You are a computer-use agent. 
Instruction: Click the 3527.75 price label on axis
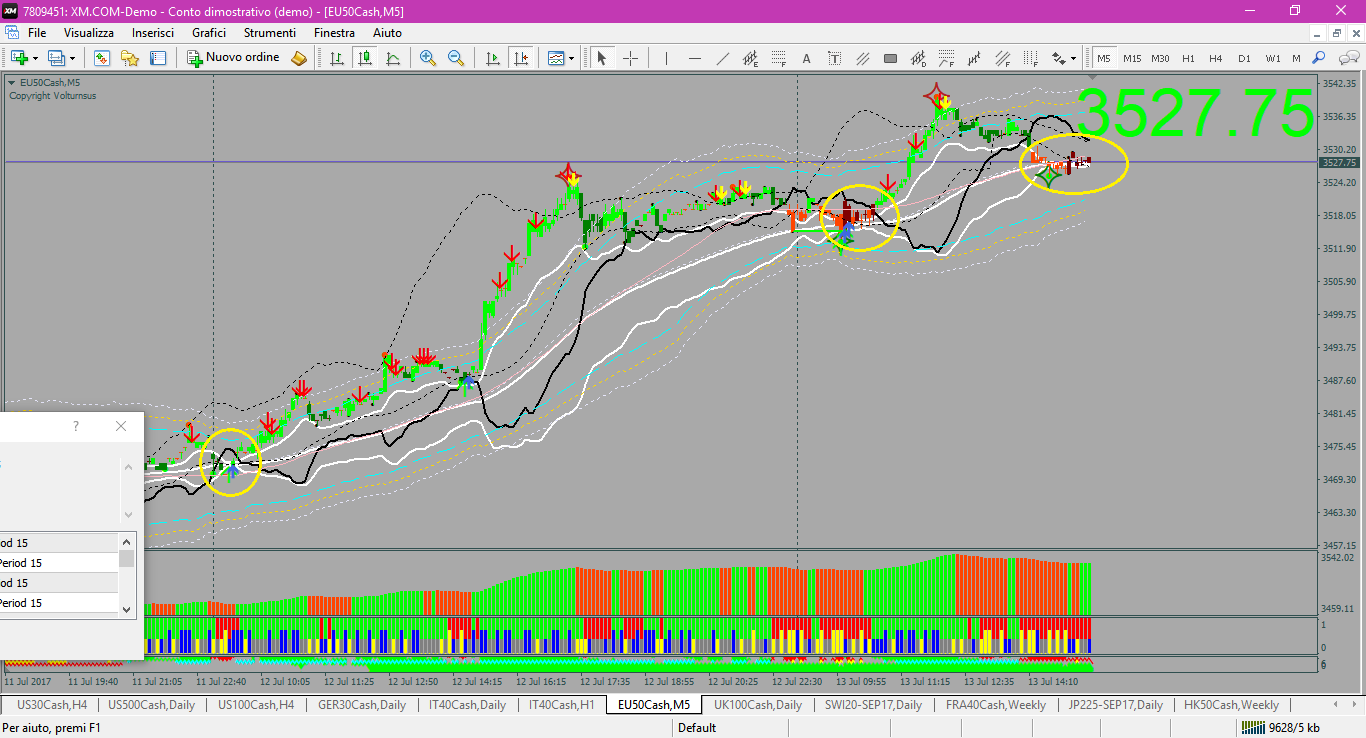(x=1338, y=162)
